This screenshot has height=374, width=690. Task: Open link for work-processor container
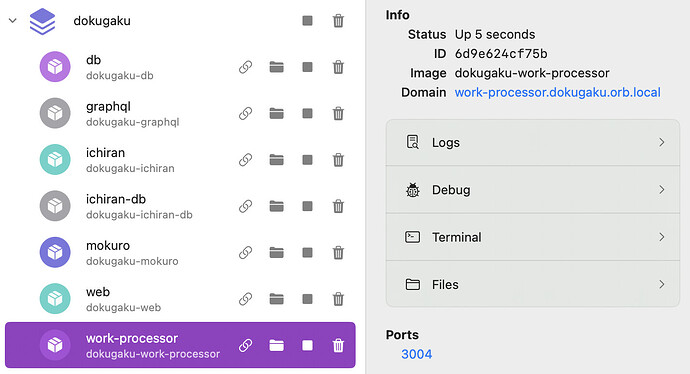coord(246,345)
